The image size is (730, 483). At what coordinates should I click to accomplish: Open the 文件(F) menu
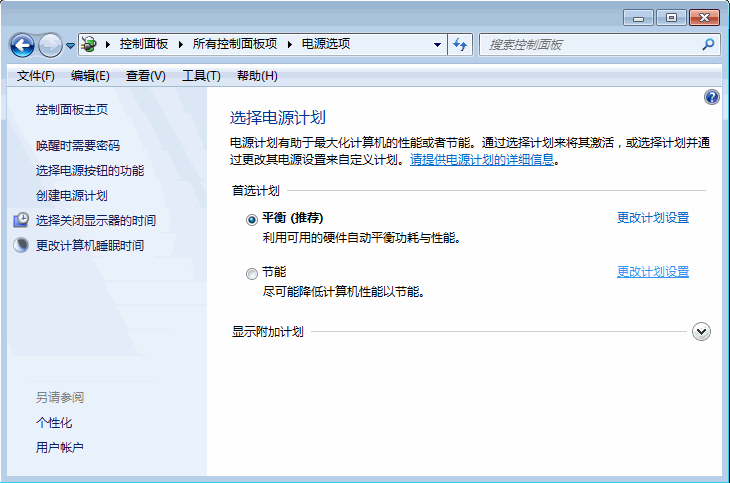[36, 76]
